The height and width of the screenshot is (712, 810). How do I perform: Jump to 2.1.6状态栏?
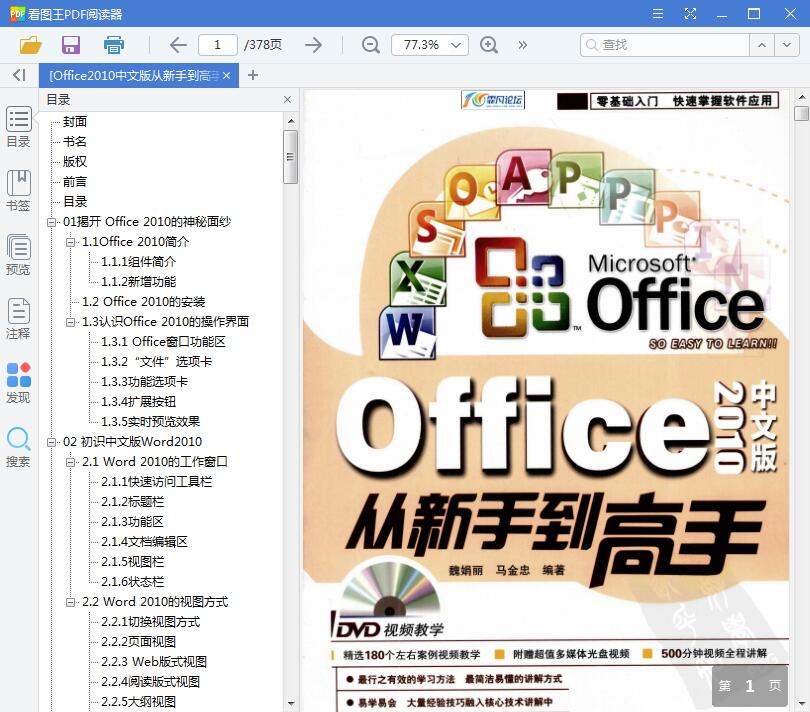click(132, 582)
